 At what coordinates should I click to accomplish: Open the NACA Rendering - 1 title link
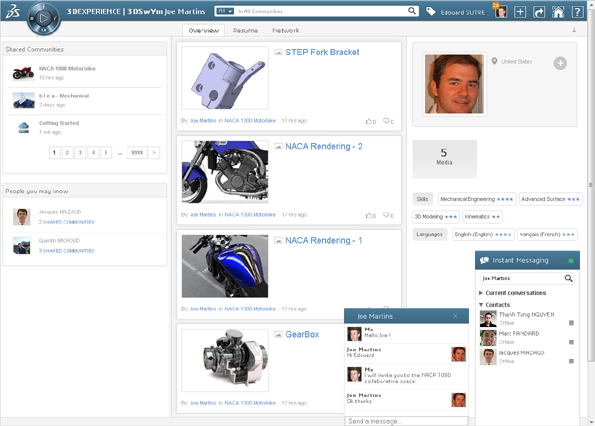coord(324,241)
